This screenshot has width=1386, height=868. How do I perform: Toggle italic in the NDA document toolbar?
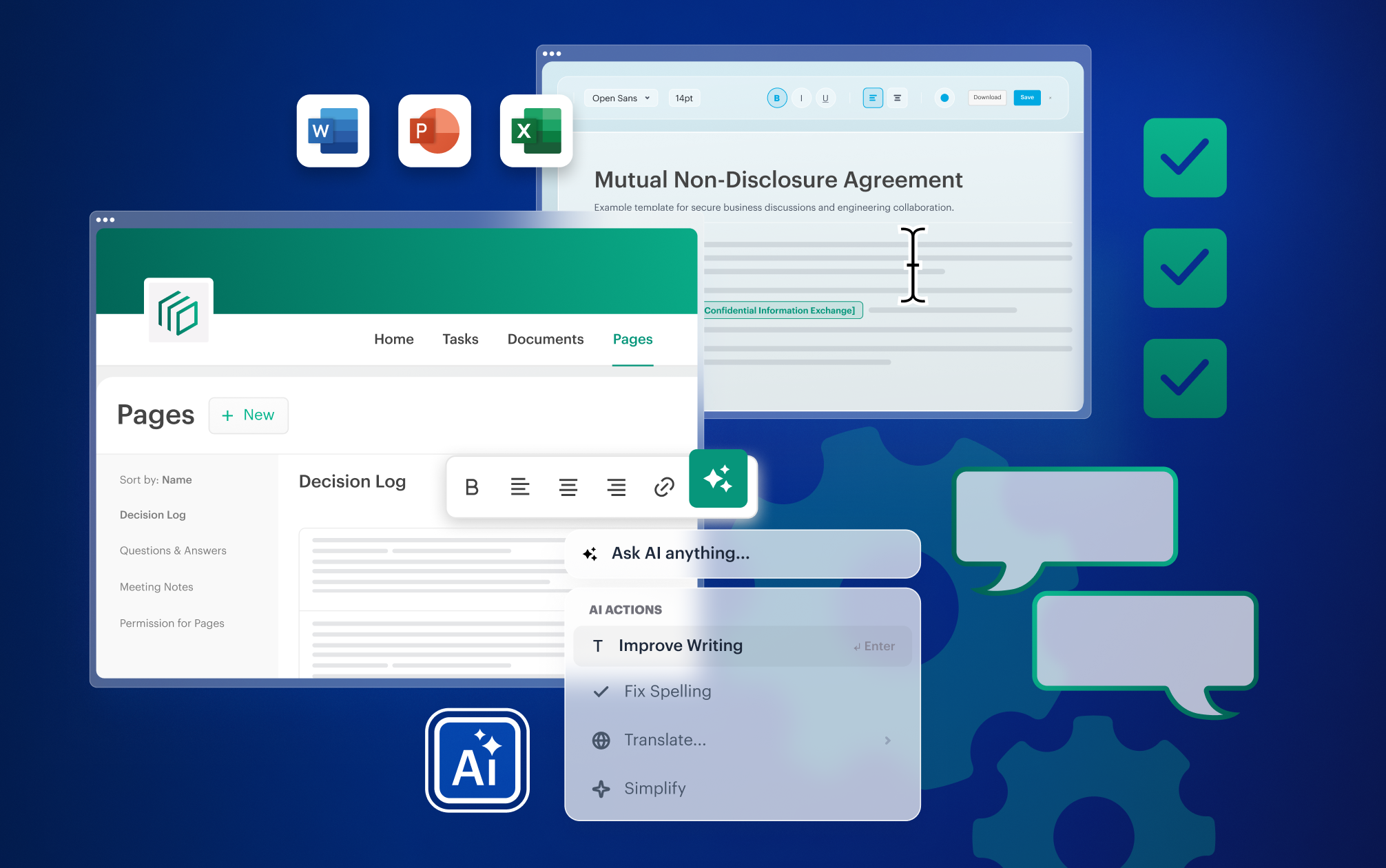point(801,98)
